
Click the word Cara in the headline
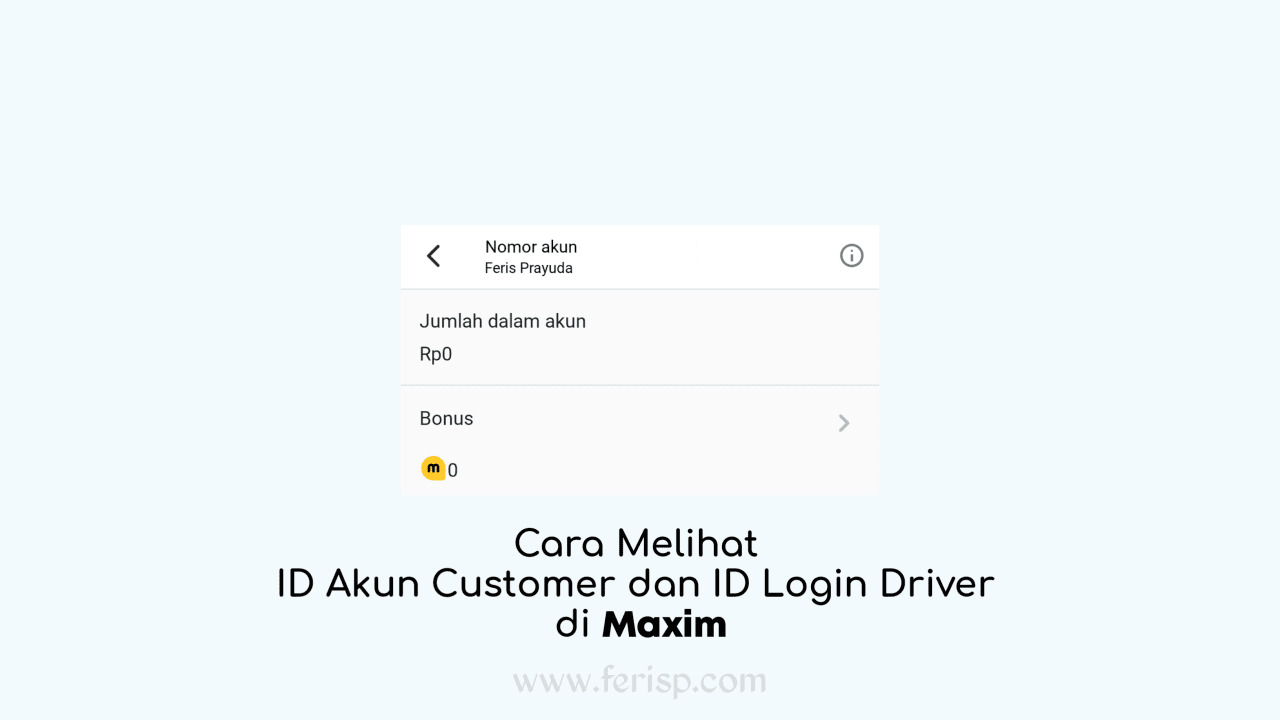point(559,544)
